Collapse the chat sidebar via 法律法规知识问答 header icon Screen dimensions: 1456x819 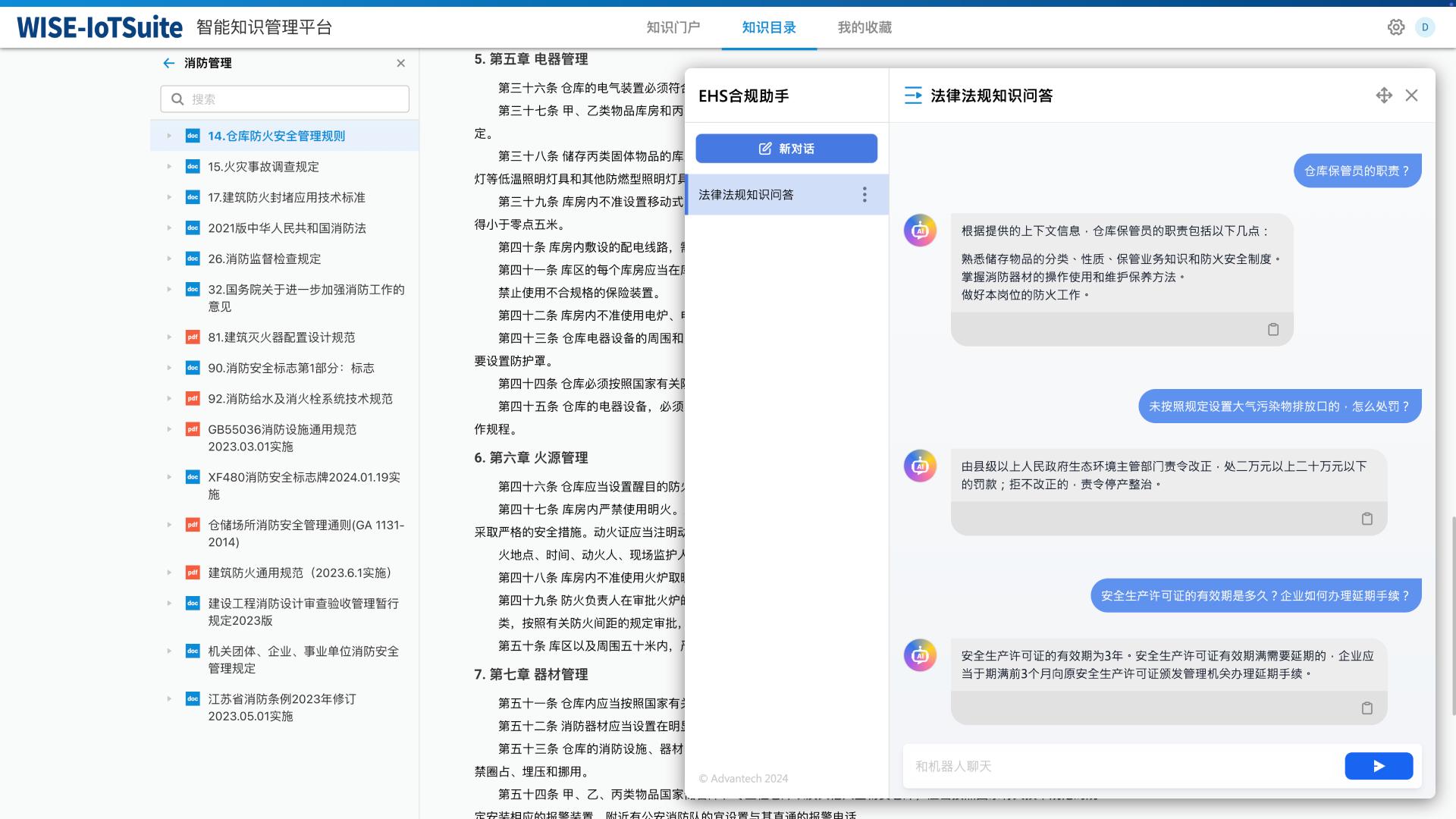pos(913,96)
